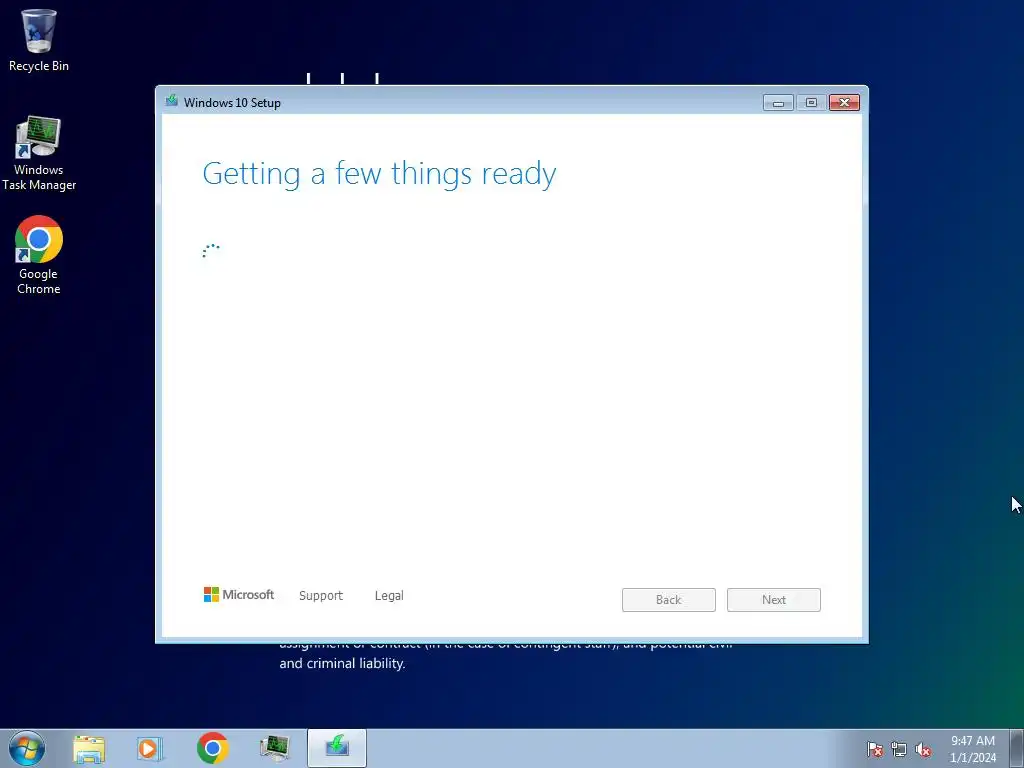Open Chrome from the taskbar

(212, 748)
